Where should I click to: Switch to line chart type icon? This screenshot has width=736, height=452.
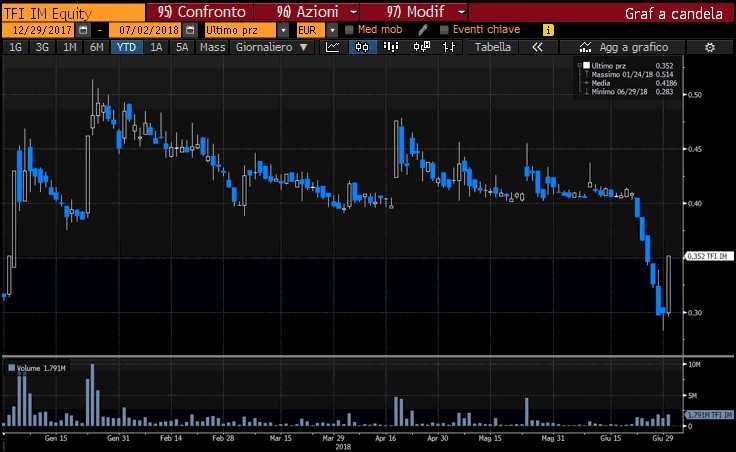tap(334, 47)
